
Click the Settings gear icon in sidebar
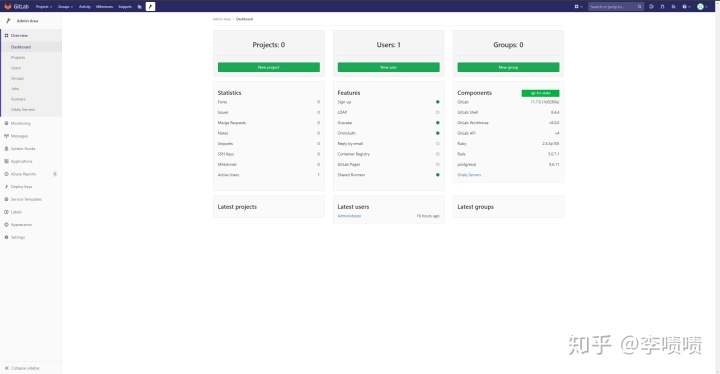click(x=6, y=238)
